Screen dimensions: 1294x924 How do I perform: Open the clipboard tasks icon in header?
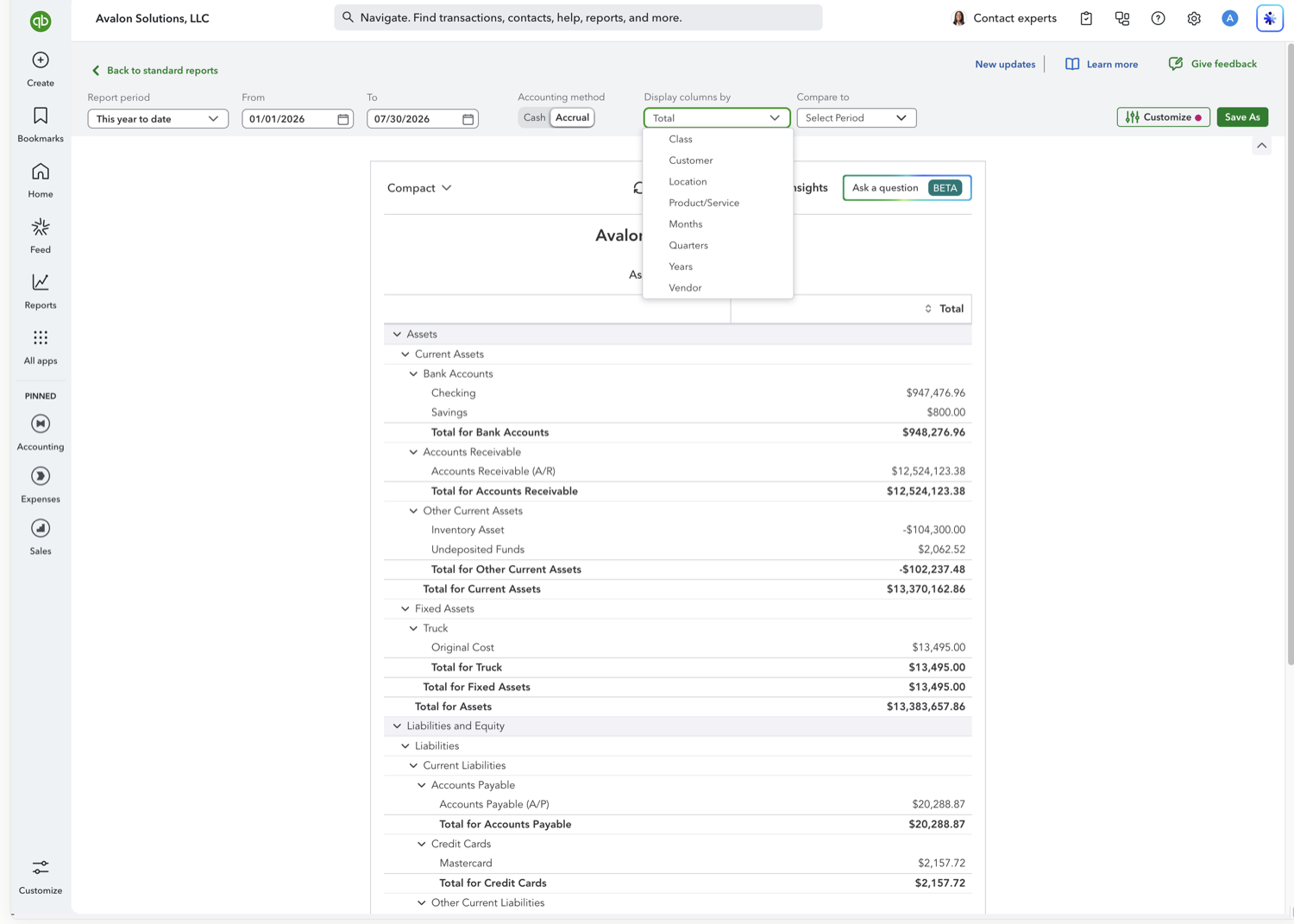pos(1086,18)
